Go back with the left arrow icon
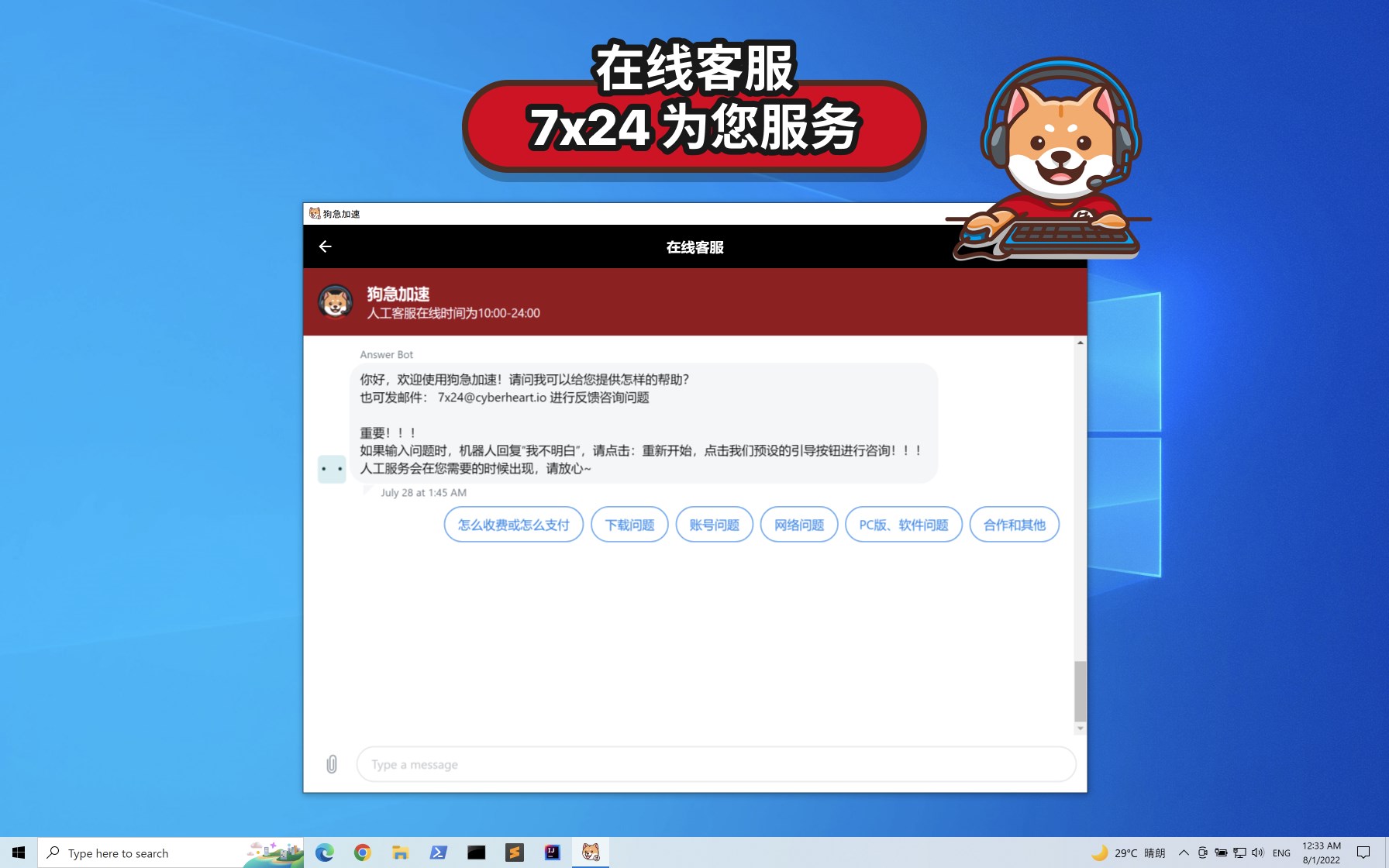This screenshot has width=1389, height=868. pos(326,246)
